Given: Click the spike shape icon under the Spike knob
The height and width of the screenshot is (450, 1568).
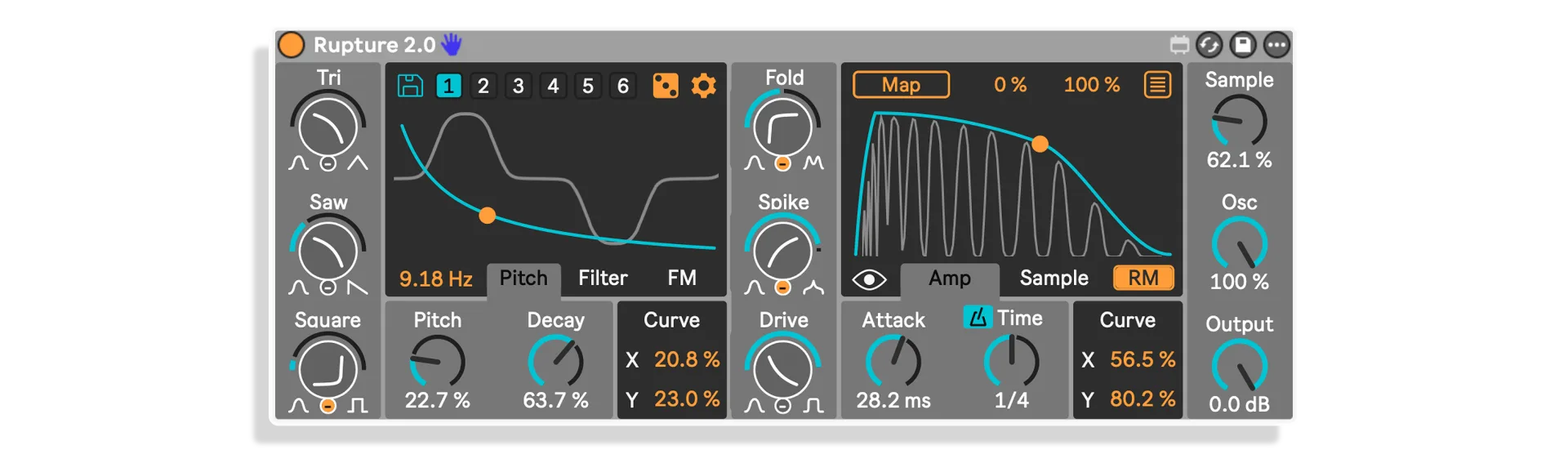Looking at the screenshot, I should tap(813, 287).
